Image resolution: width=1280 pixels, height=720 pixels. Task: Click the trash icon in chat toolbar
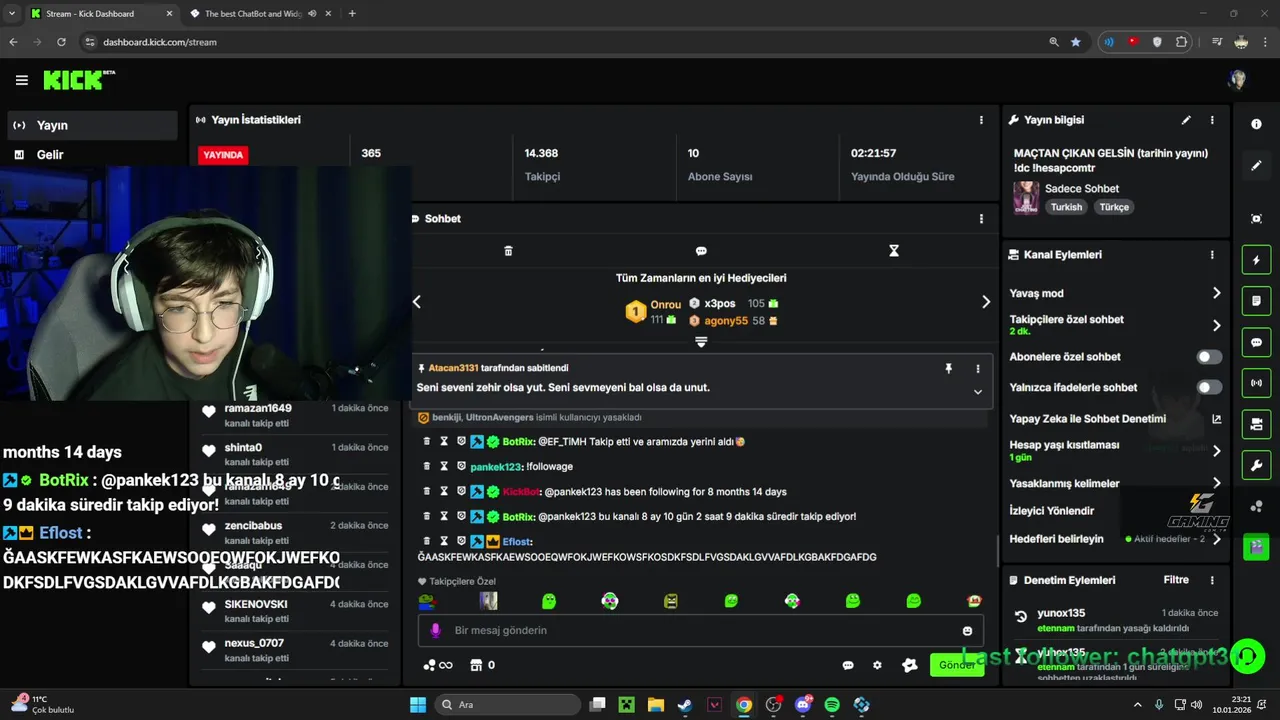pyautogui.click(x=508, y=251)
